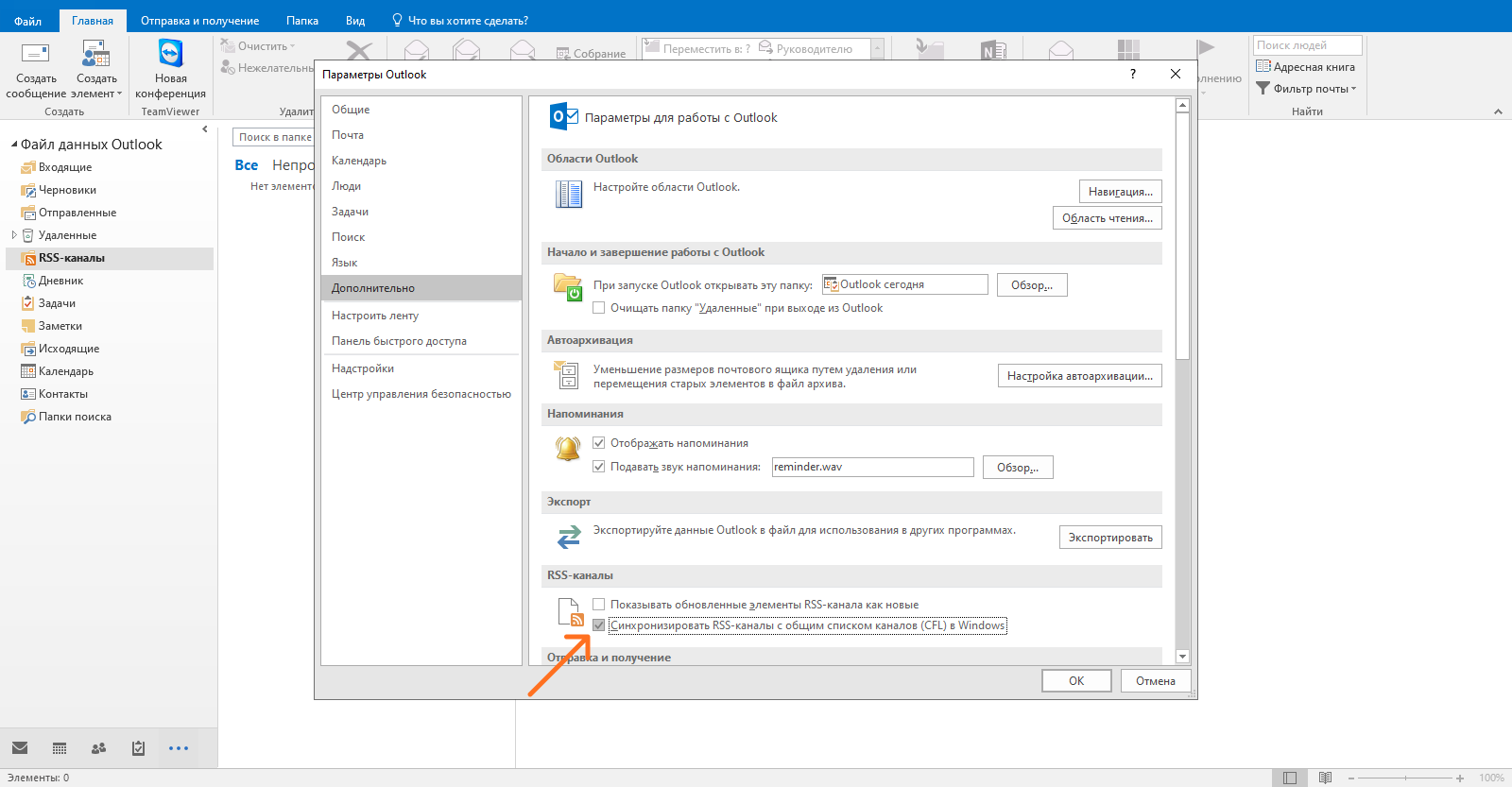The width and height of the screenshot is (1512, 787).
Task: Open the Options dialog help question mark
Action: [1133, 74]
